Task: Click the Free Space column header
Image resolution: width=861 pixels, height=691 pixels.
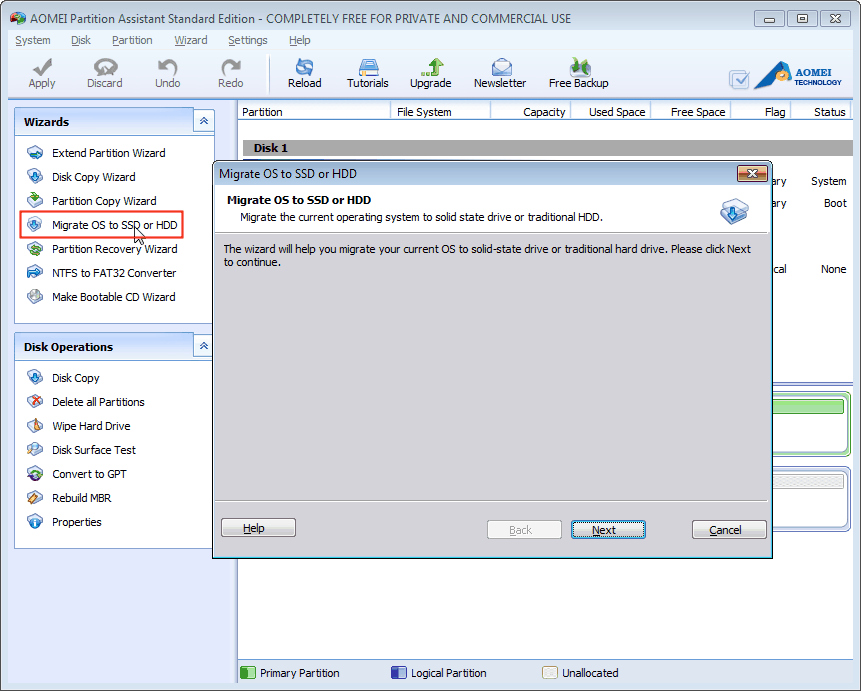Action: (691, 112)
